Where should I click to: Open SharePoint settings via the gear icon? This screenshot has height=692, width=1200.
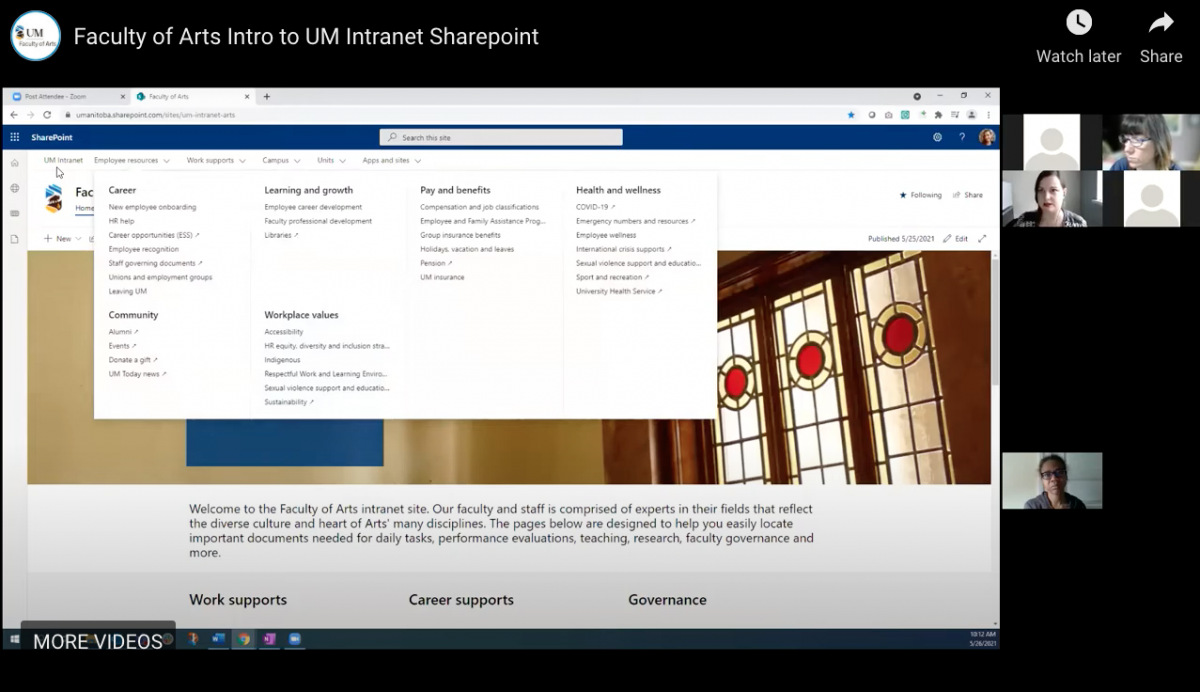937,137
